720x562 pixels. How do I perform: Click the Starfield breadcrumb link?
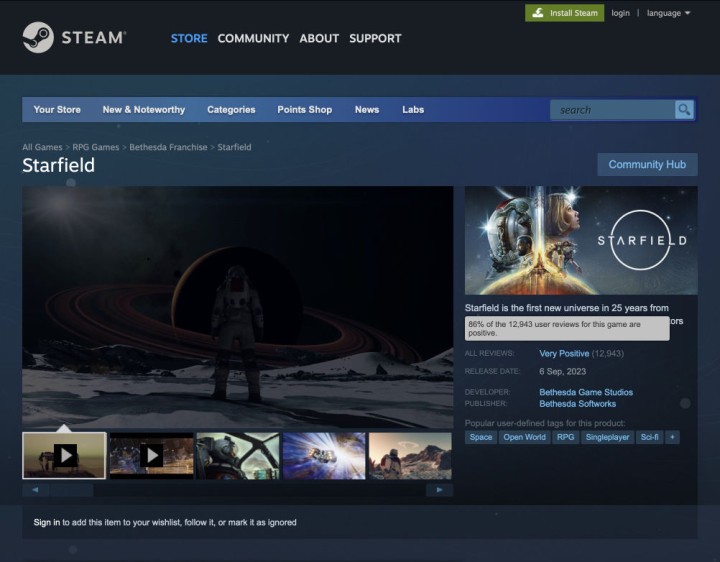tap(234, 147)
